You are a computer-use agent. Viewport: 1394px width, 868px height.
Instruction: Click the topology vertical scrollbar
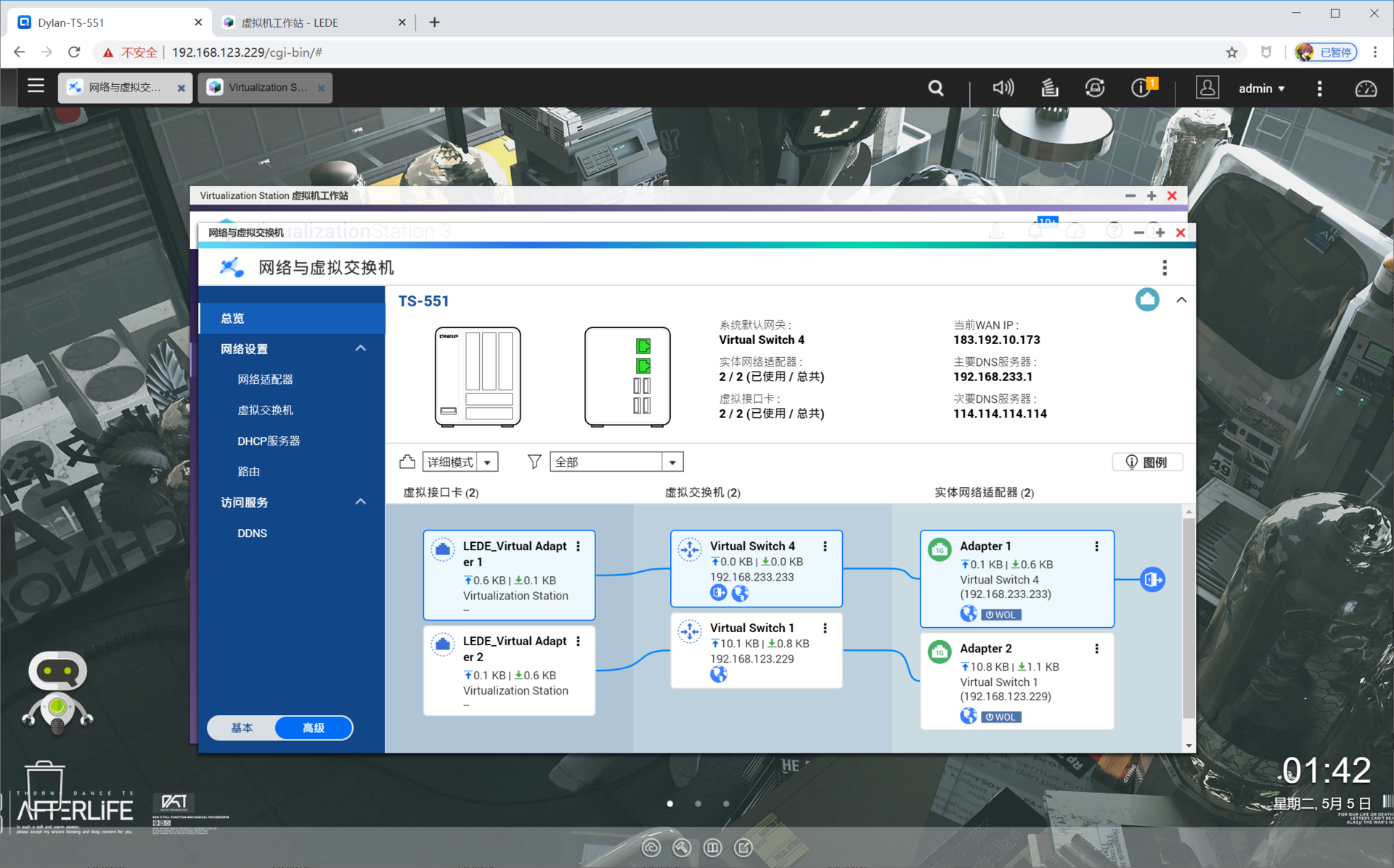click(1189, 617)
